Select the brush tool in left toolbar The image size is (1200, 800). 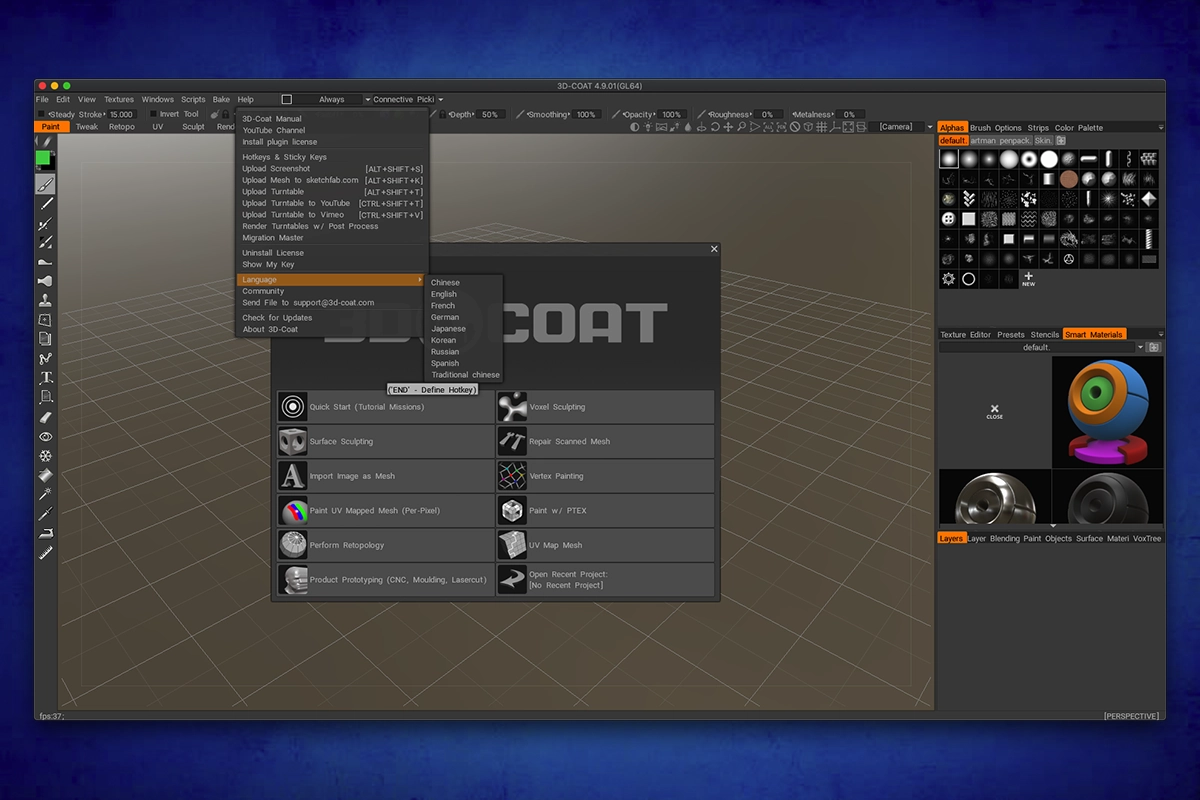pos(45,185)
